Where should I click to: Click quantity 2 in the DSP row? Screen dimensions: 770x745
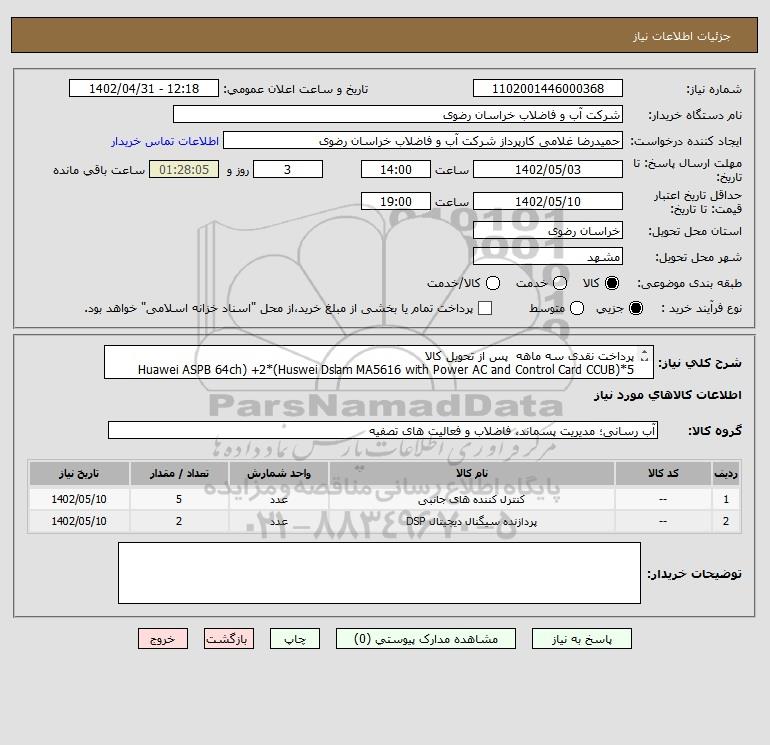[x=179, y=522]
